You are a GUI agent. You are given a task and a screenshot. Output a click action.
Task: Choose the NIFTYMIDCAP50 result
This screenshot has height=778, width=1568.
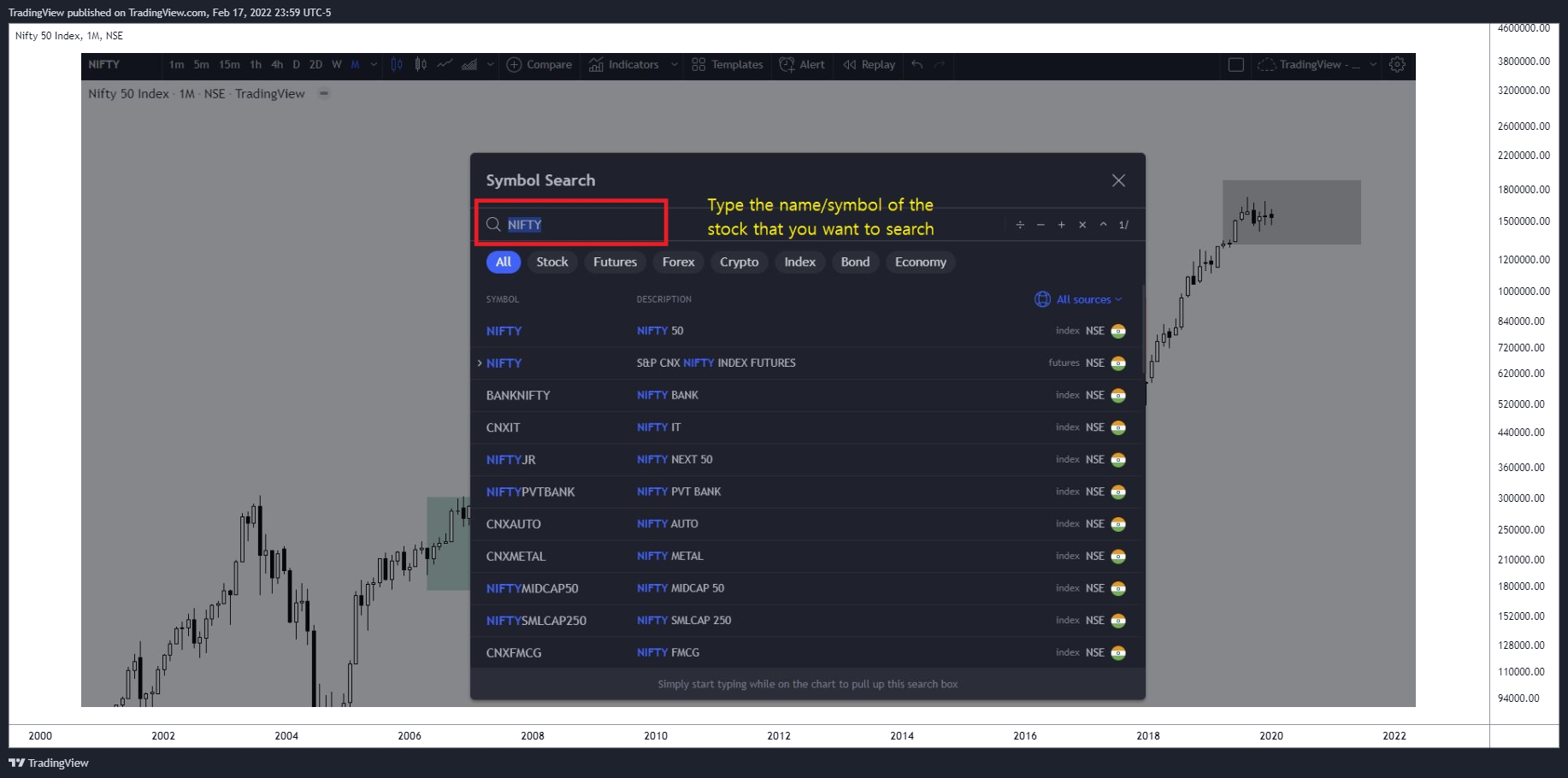coord(805,588)
